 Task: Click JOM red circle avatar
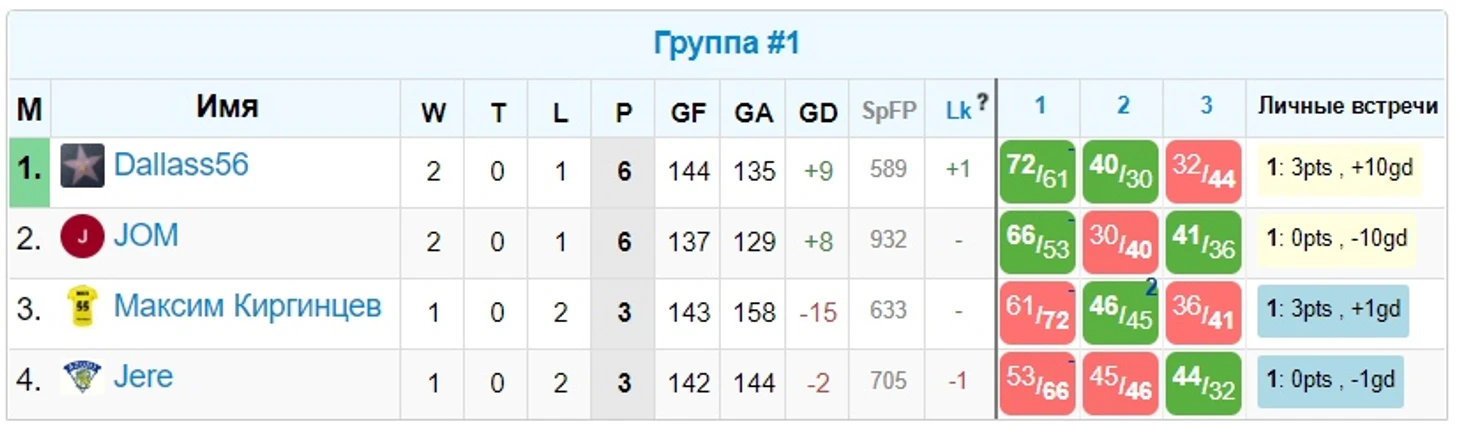pyautogui.click(x=82, y=237)
